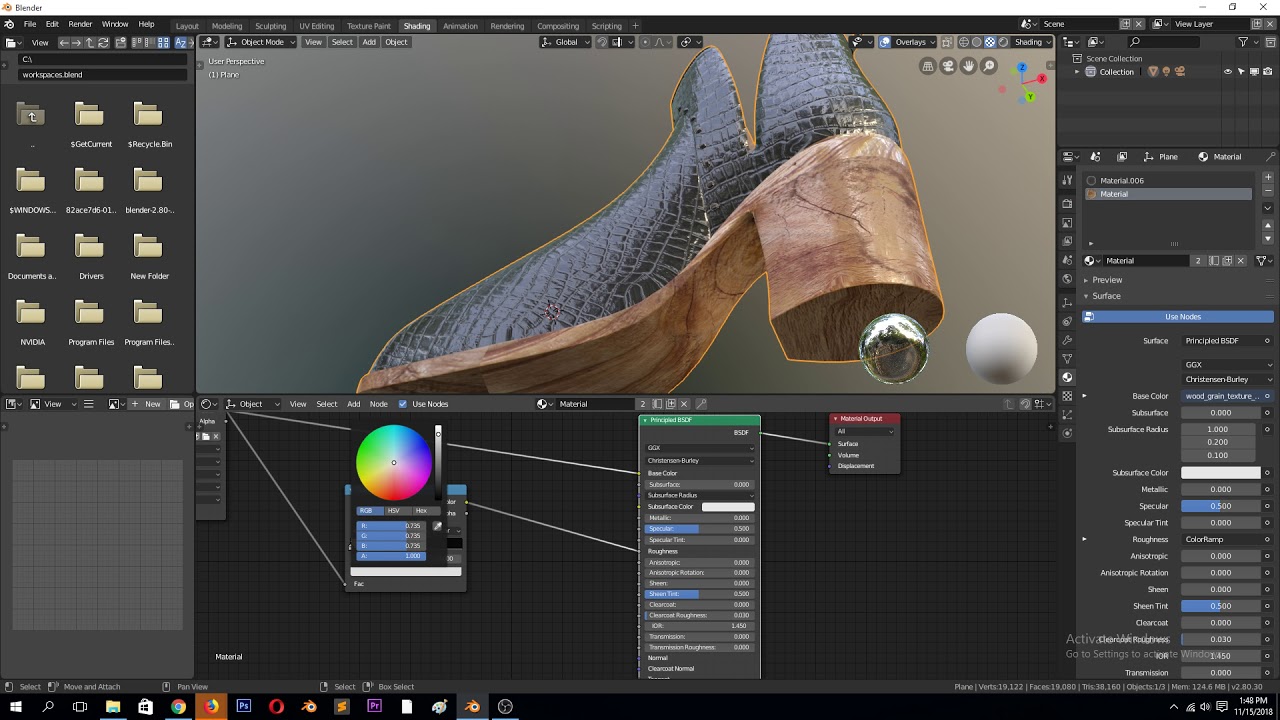The image size is (1280, 720).
Task: Click the blue Use Nodes button
Action: tap(1182, 317)
